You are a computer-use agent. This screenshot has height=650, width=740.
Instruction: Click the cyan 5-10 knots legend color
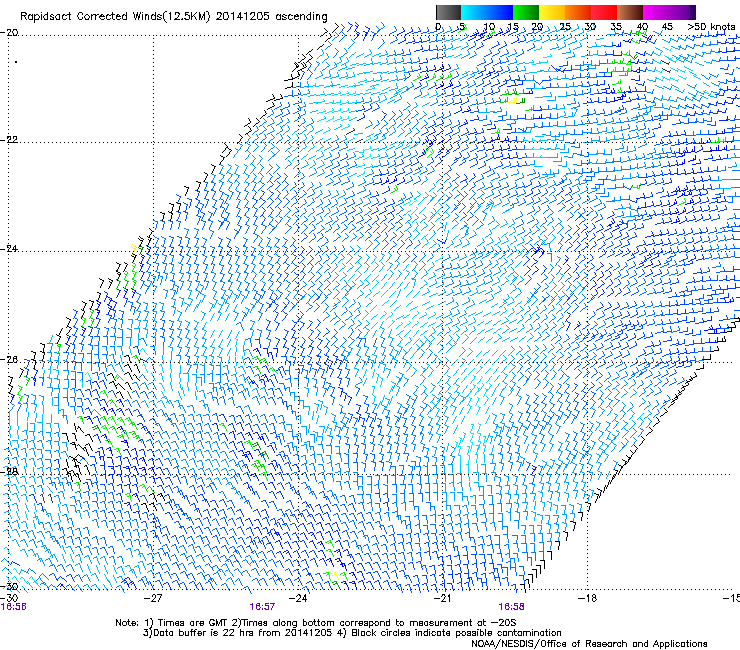[474, 12]
